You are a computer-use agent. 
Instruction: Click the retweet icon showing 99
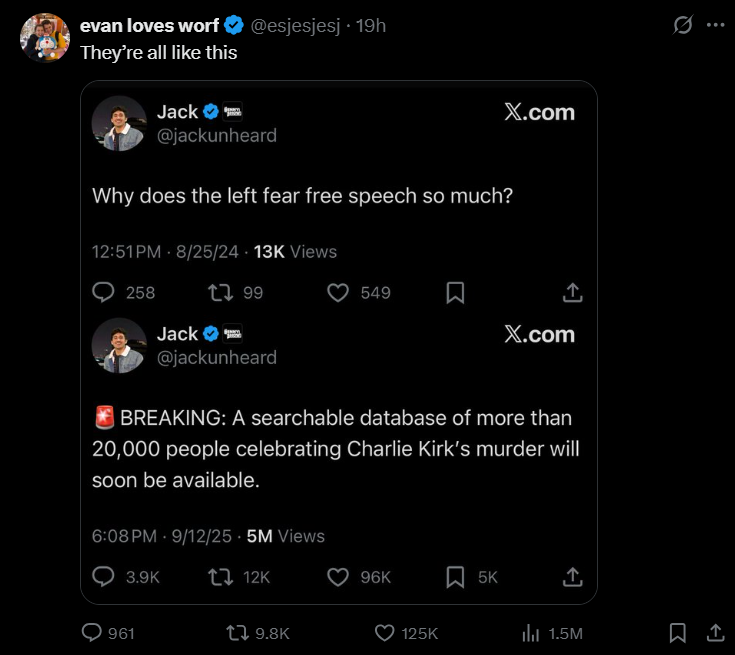217,292
